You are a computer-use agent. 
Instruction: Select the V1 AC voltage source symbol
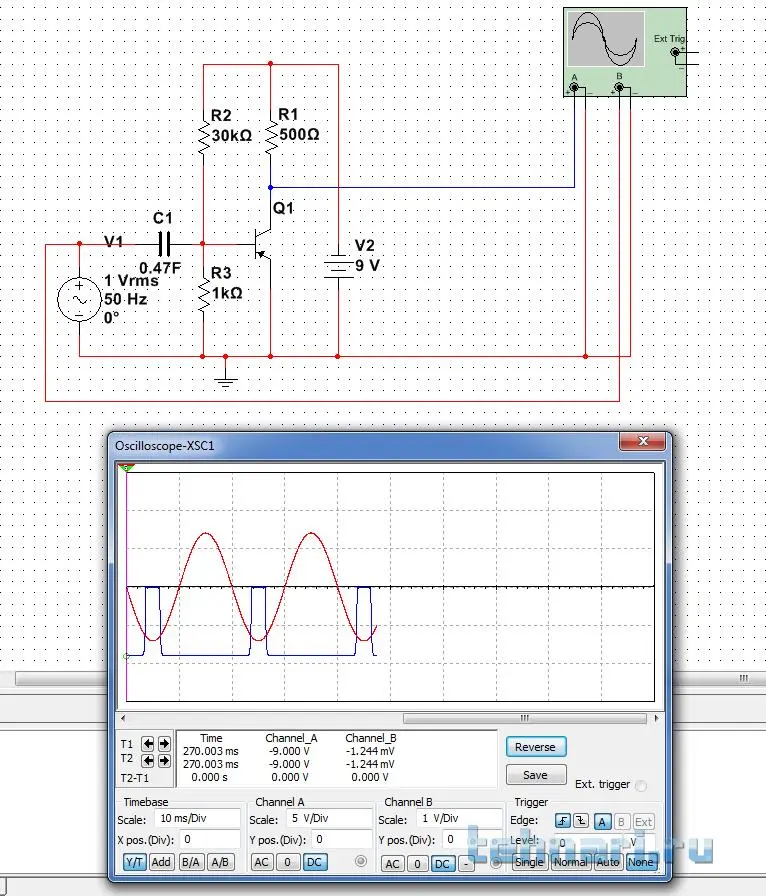[79, 299]
